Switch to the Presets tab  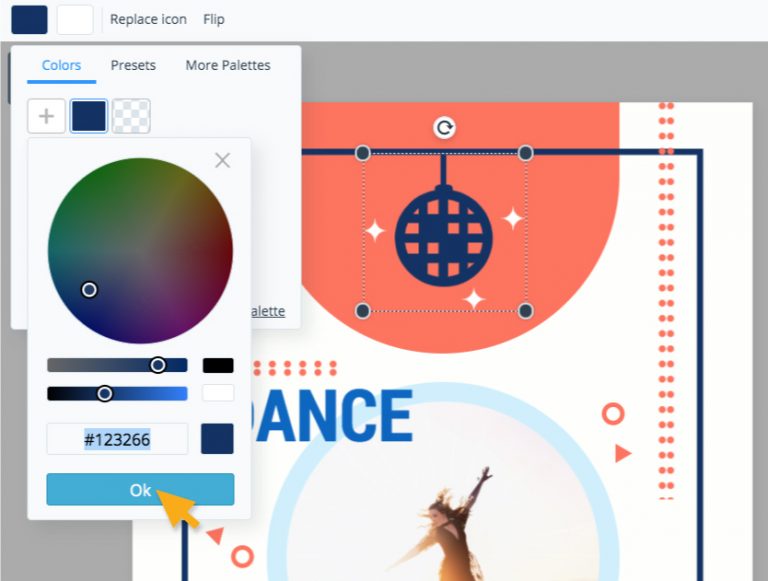point(133,65)
